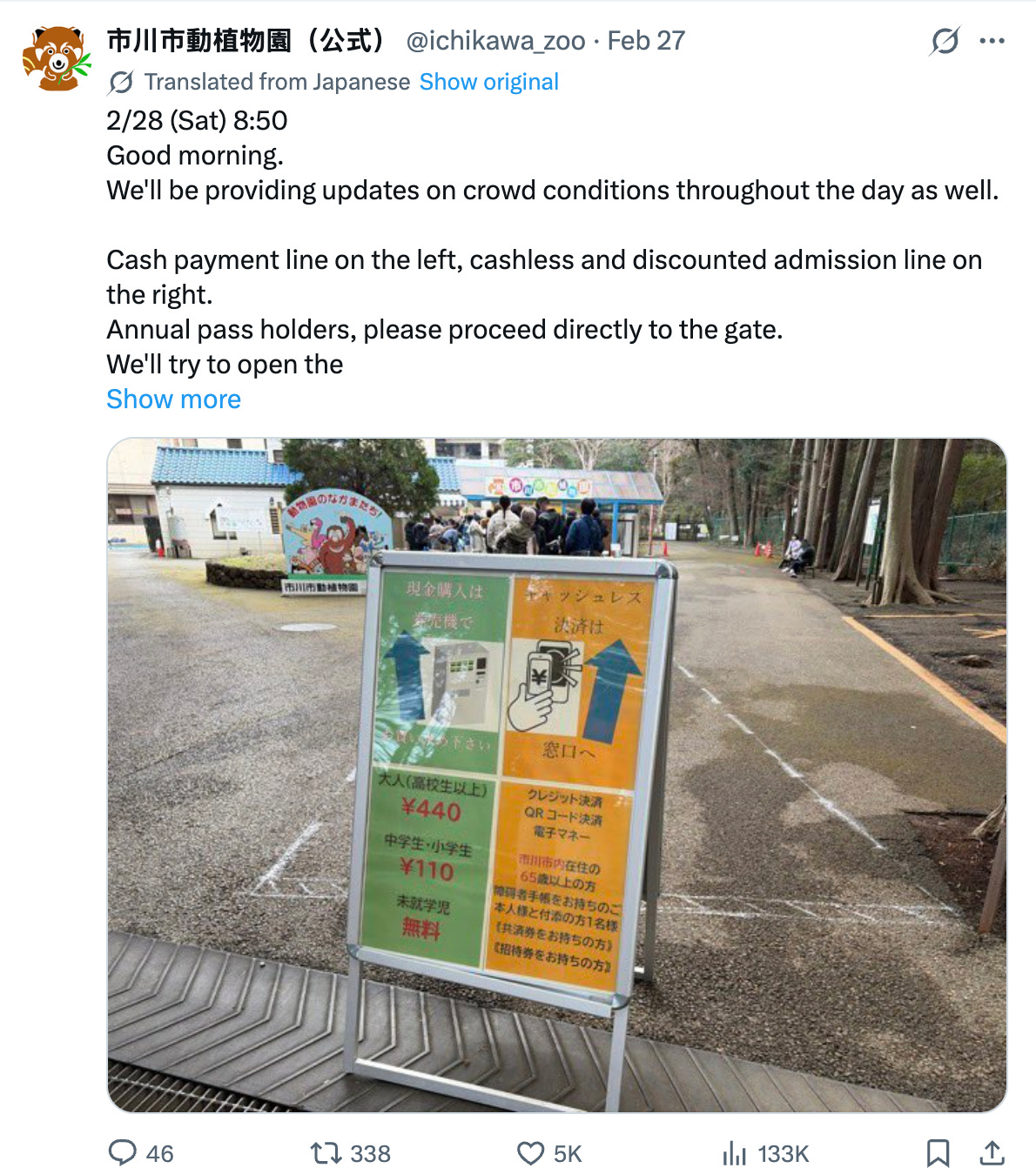Expand the tweet with 'Show more'
1036x1168 pixels.
[x=173, y=399]
